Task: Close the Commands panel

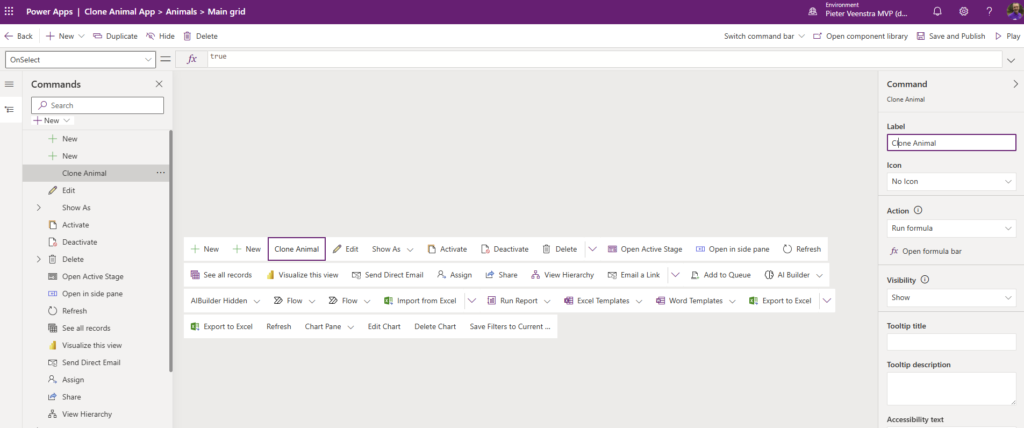Action: pos(159,84)
